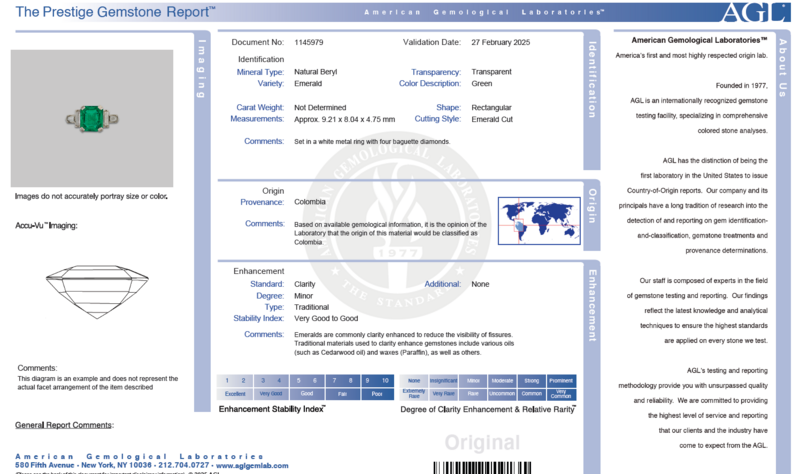800x474 pixels.
Task: Click the Extremely Rare rarity cell
Action: coord(414,394)
